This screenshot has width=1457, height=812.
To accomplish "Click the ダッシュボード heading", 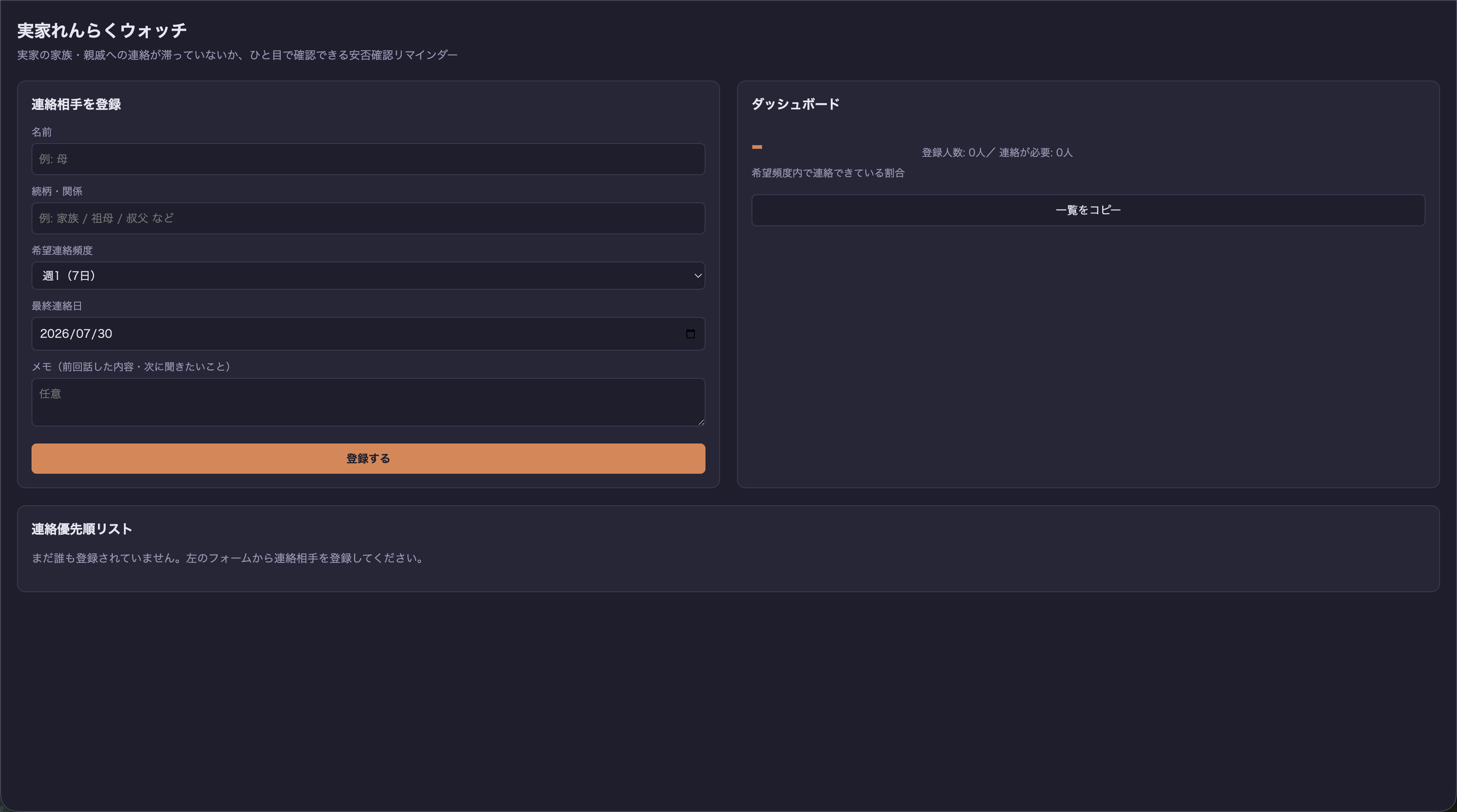I will click(x=795, y=104).
